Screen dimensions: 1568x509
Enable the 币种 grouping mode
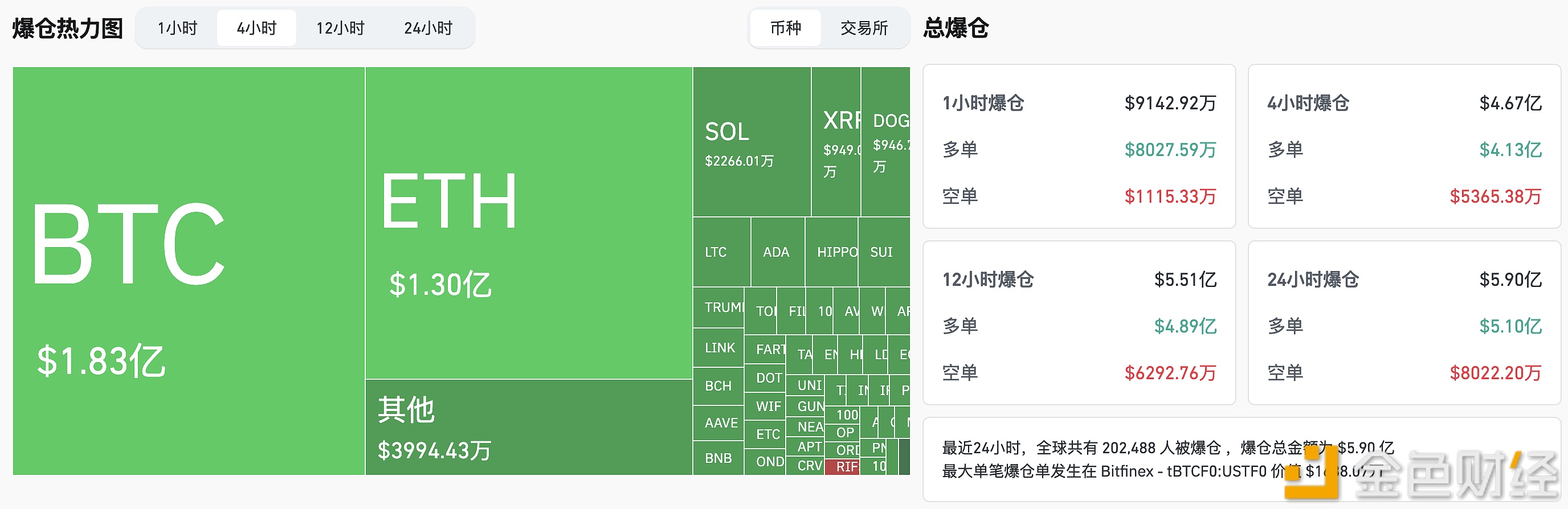[x=785, y=27]
